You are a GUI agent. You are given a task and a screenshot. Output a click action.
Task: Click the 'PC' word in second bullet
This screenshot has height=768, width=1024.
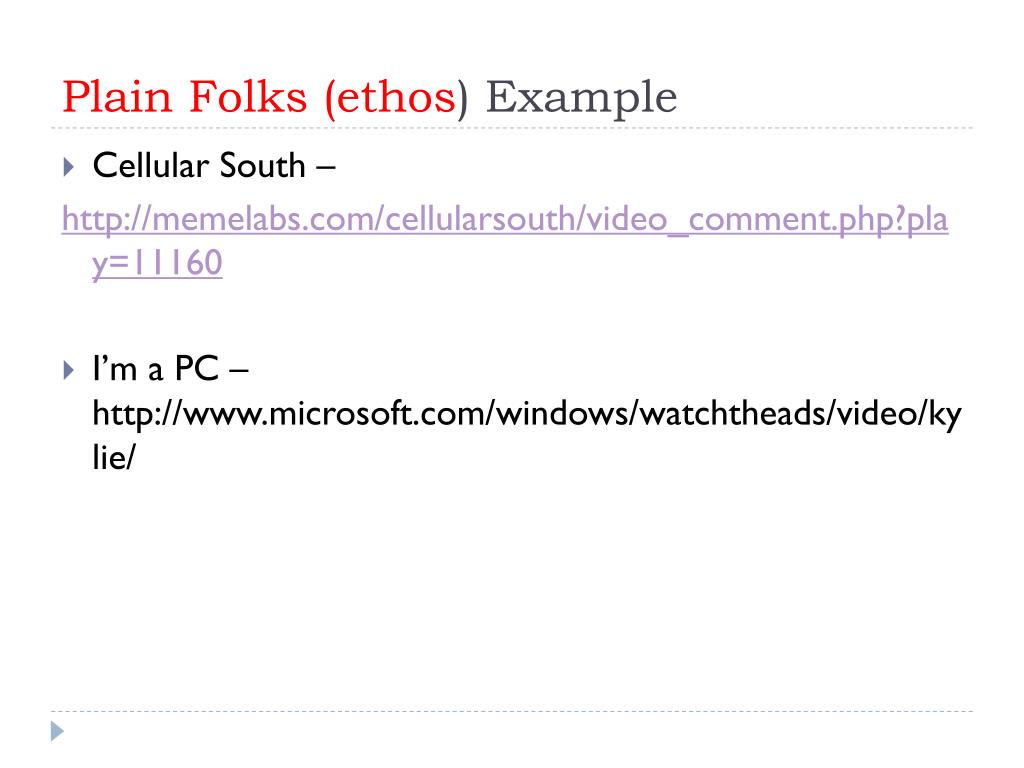(197, 369)
